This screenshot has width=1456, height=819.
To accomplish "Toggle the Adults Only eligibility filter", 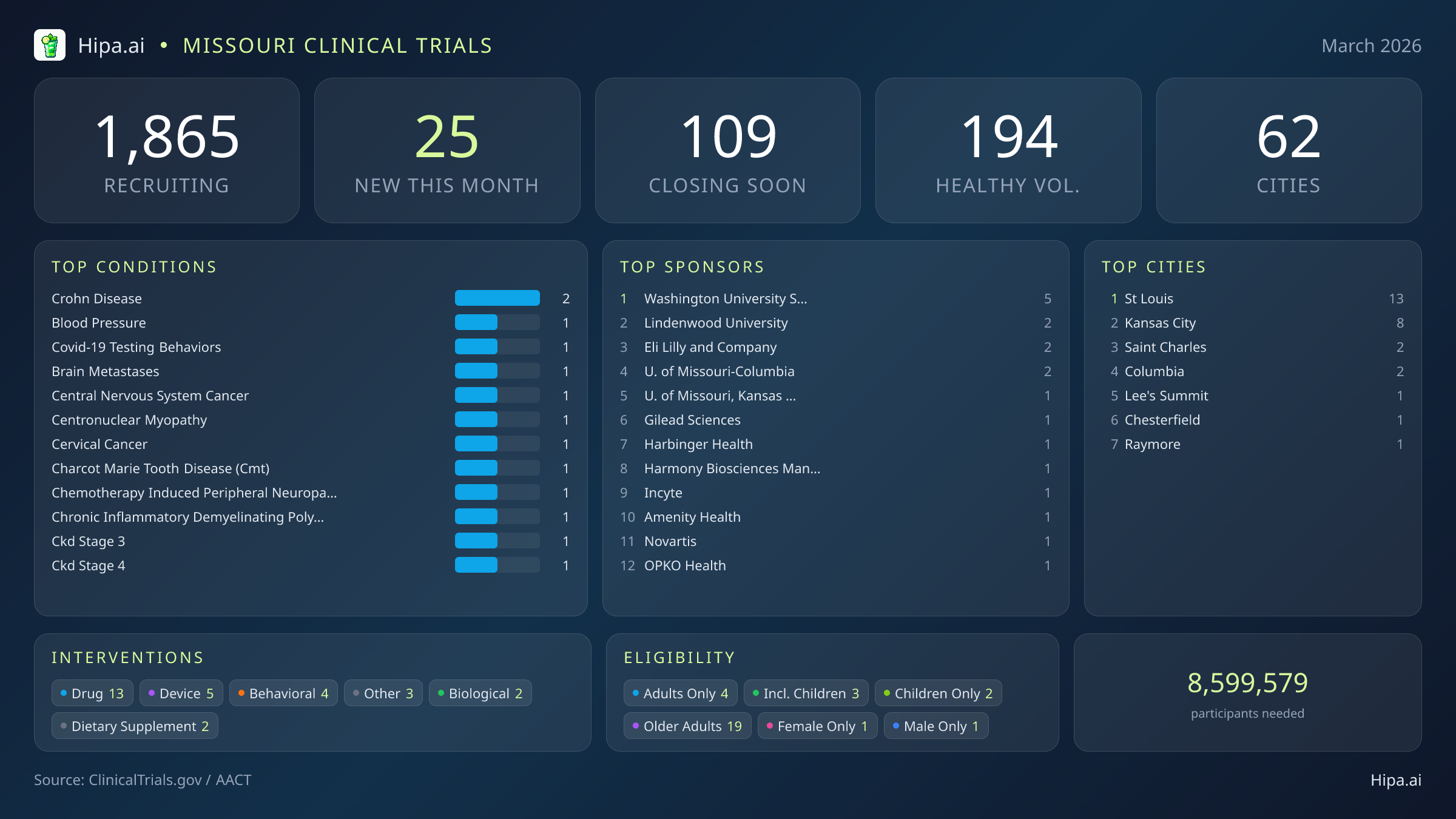I will 680,693.
